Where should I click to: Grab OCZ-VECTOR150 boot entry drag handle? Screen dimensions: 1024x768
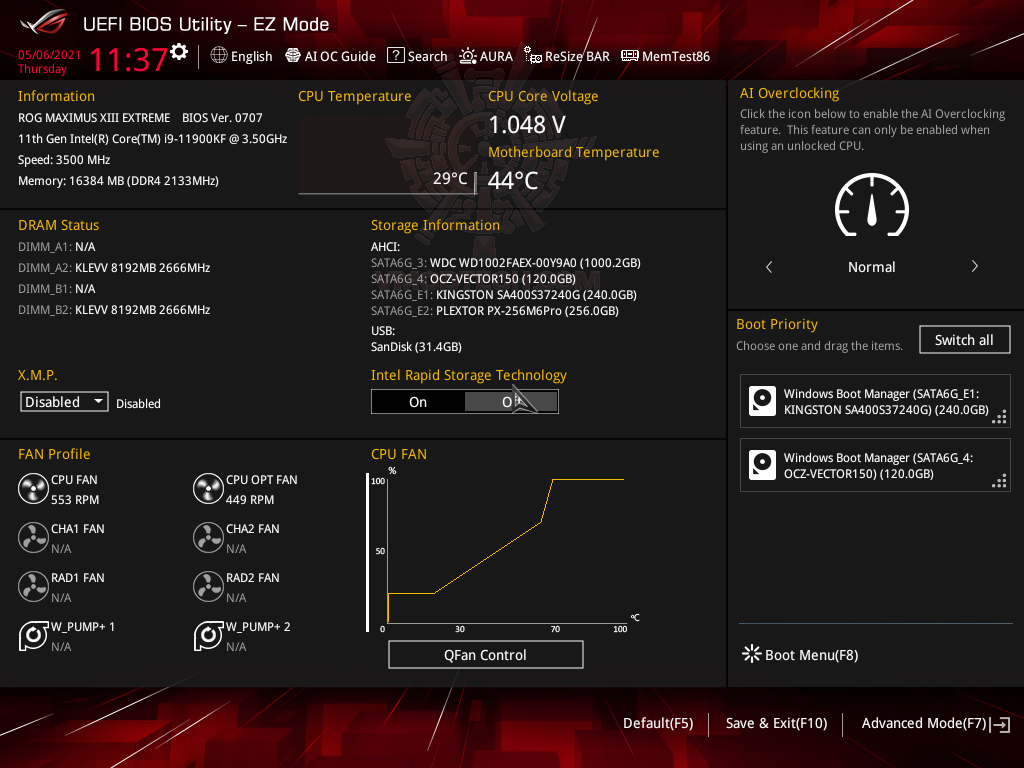pos(999,481)
